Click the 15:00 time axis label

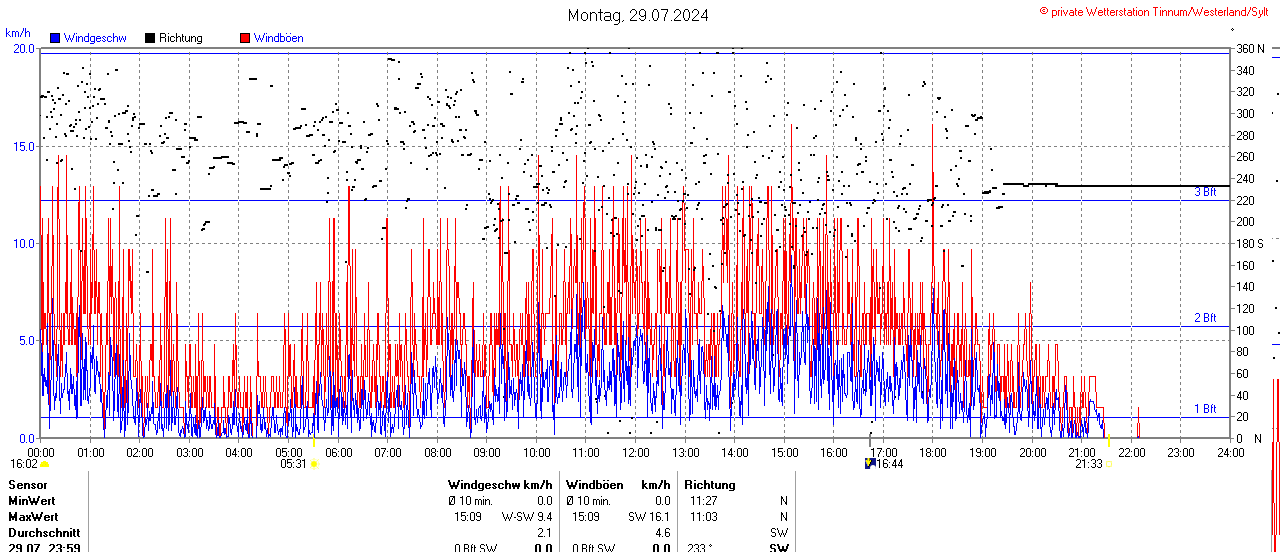[x=785, y=453]
